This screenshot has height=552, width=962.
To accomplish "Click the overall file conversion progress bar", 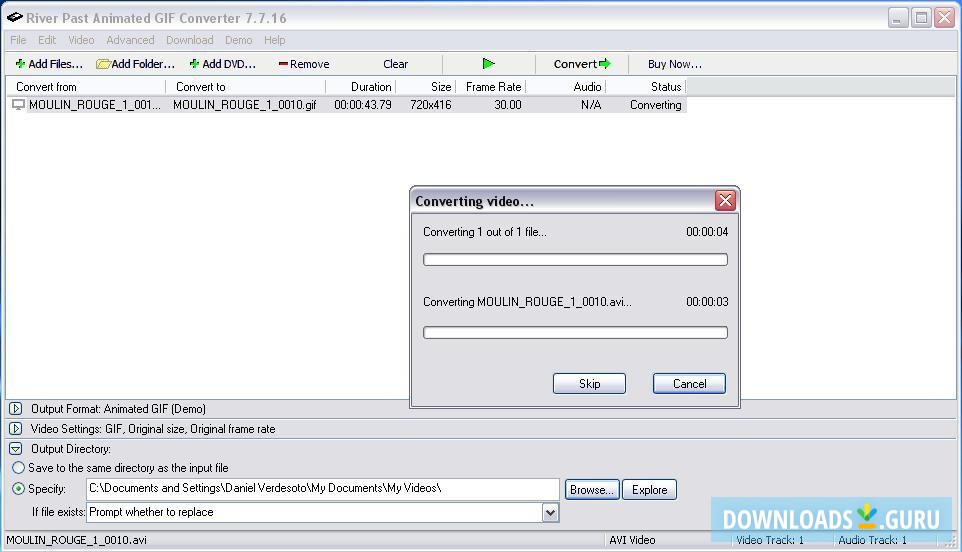I will pos(575,259).
